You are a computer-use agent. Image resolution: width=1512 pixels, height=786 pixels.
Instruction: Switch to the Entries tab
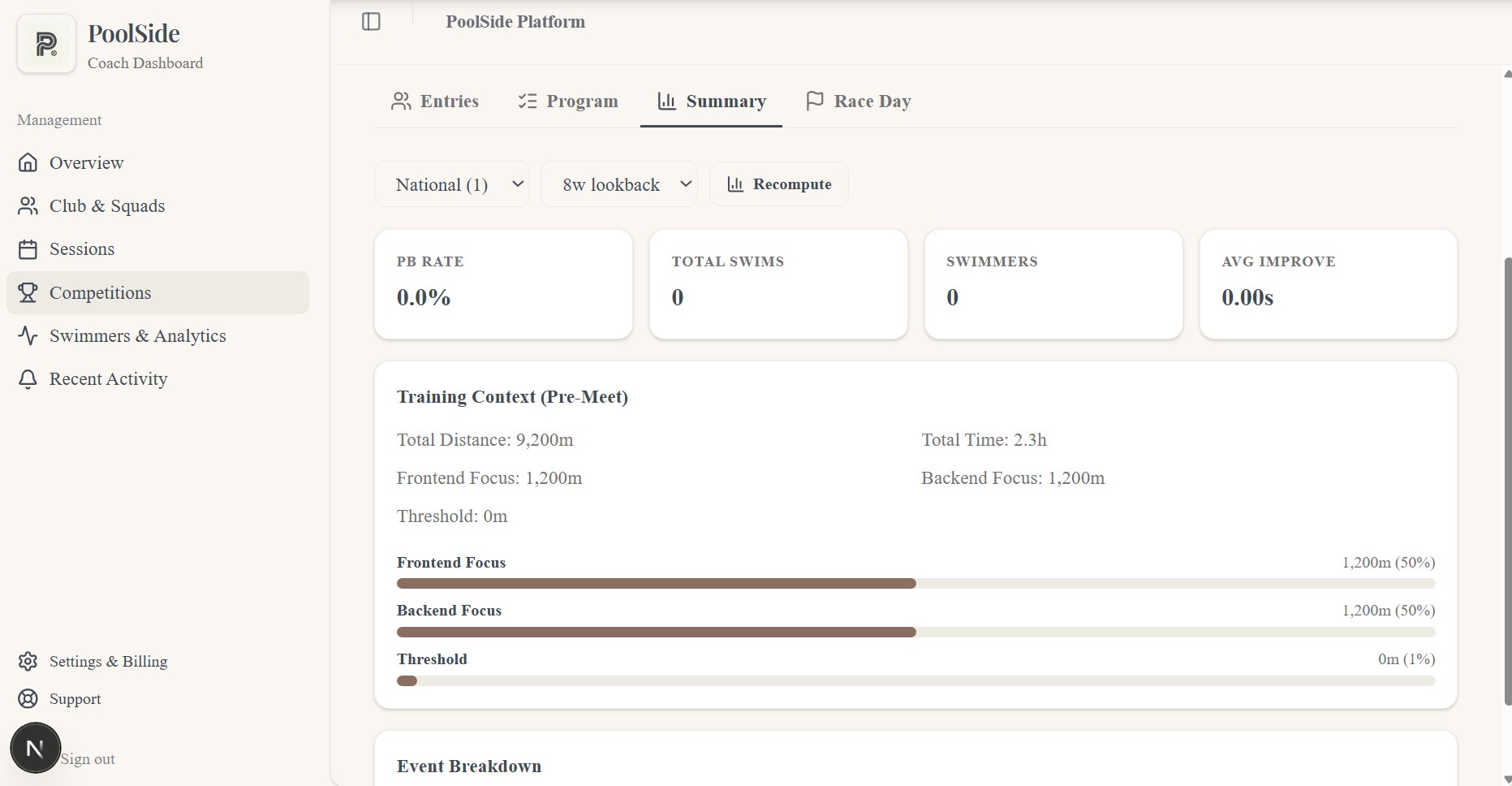coord(435,101)
